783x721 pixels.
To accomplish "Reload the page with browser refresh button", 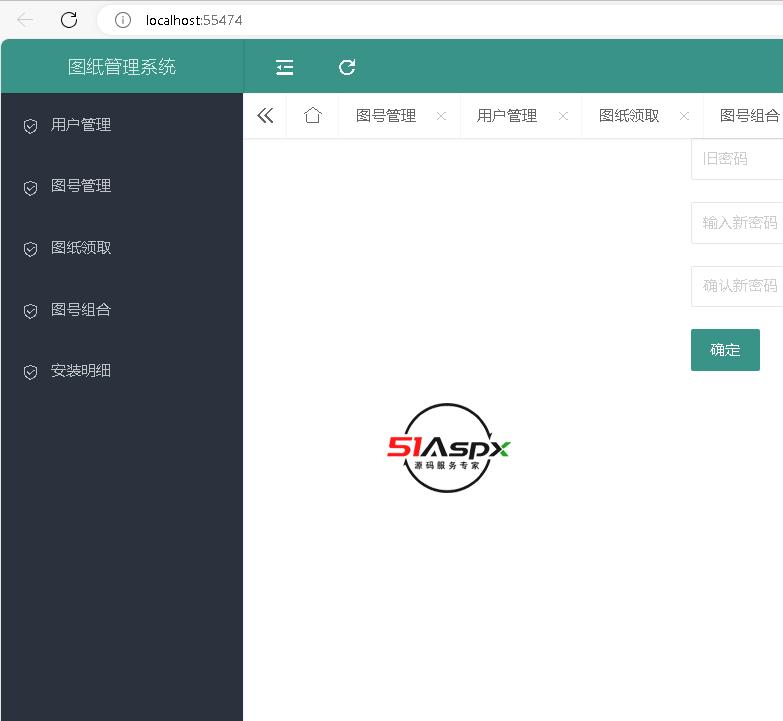I will (x=69, y=20).
